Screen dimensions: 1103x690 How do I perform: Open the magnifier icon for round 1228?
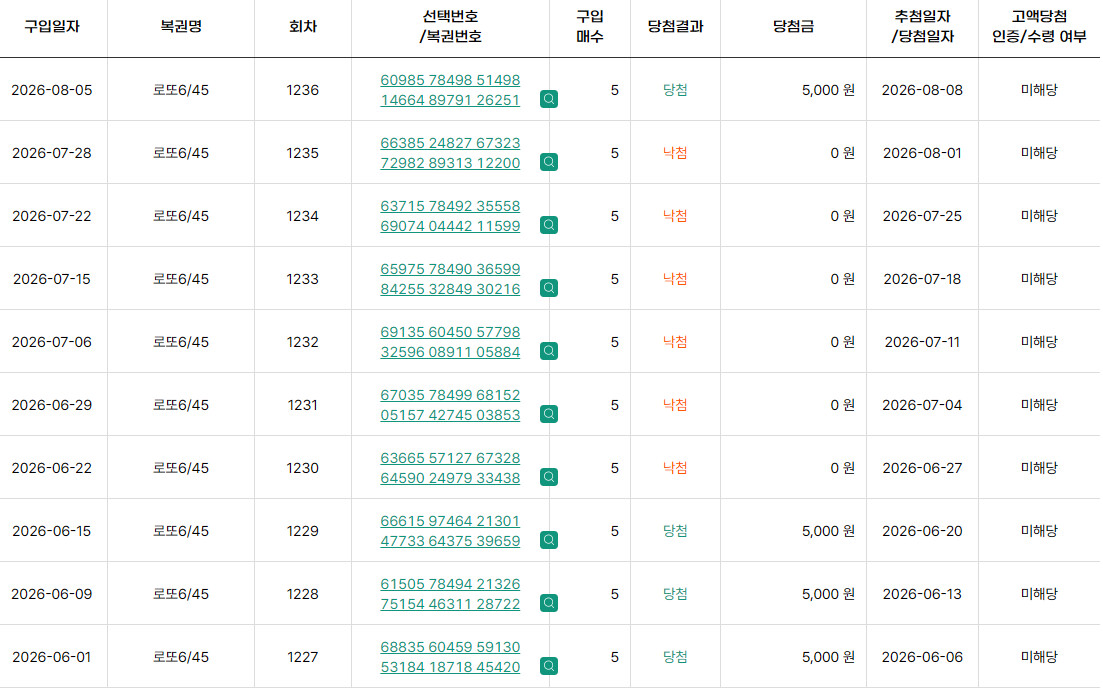tap(549, 603)
